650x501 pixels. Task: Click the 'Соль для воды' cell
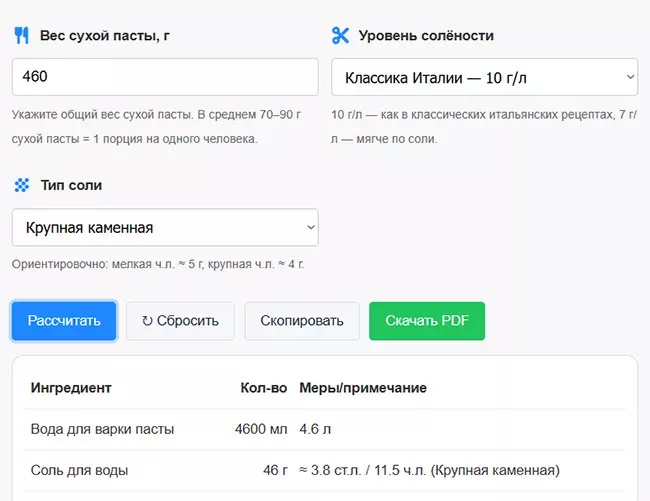[79, 470]
